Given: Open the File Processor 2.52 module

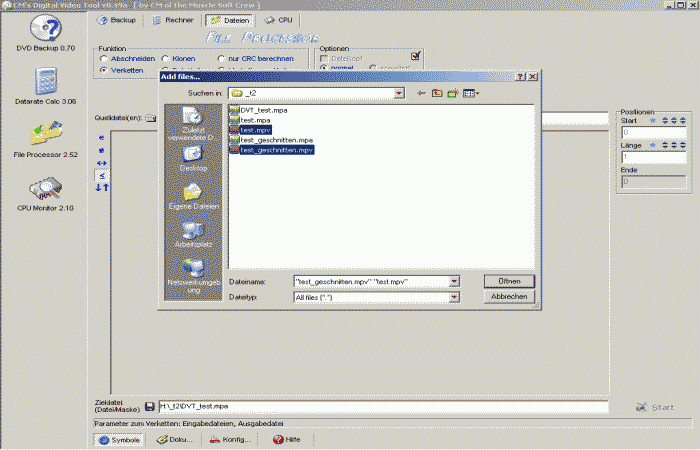Looking at the screenshot, I should point(46,137).
